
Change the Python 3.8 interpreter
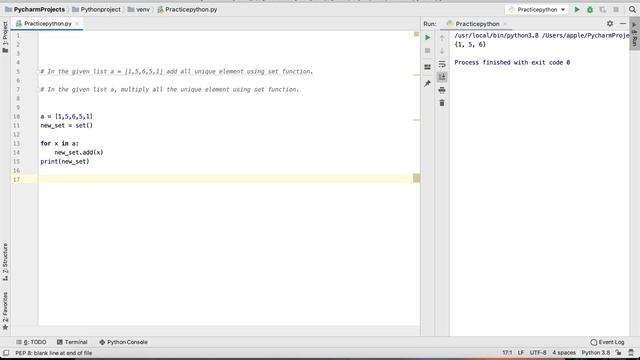click(596, 353)
